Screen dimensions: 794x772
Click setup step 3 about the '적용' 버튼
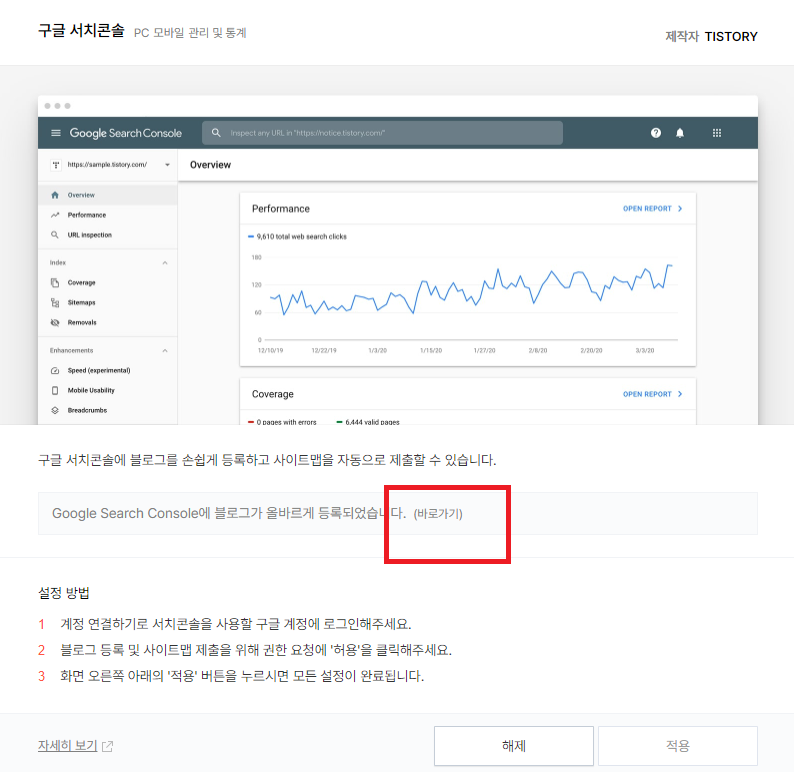[242, 676]
